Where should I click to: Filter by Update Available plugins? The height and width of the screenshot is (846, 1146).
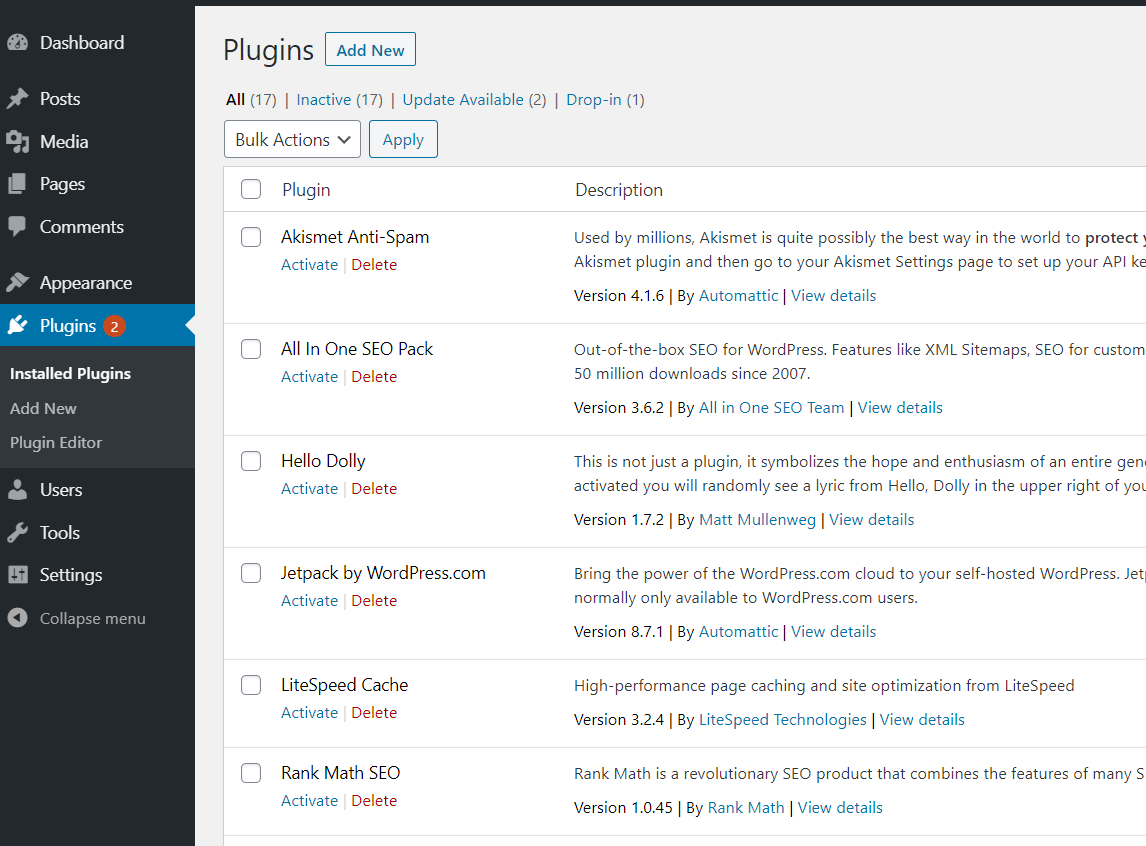tap(463, 99)
